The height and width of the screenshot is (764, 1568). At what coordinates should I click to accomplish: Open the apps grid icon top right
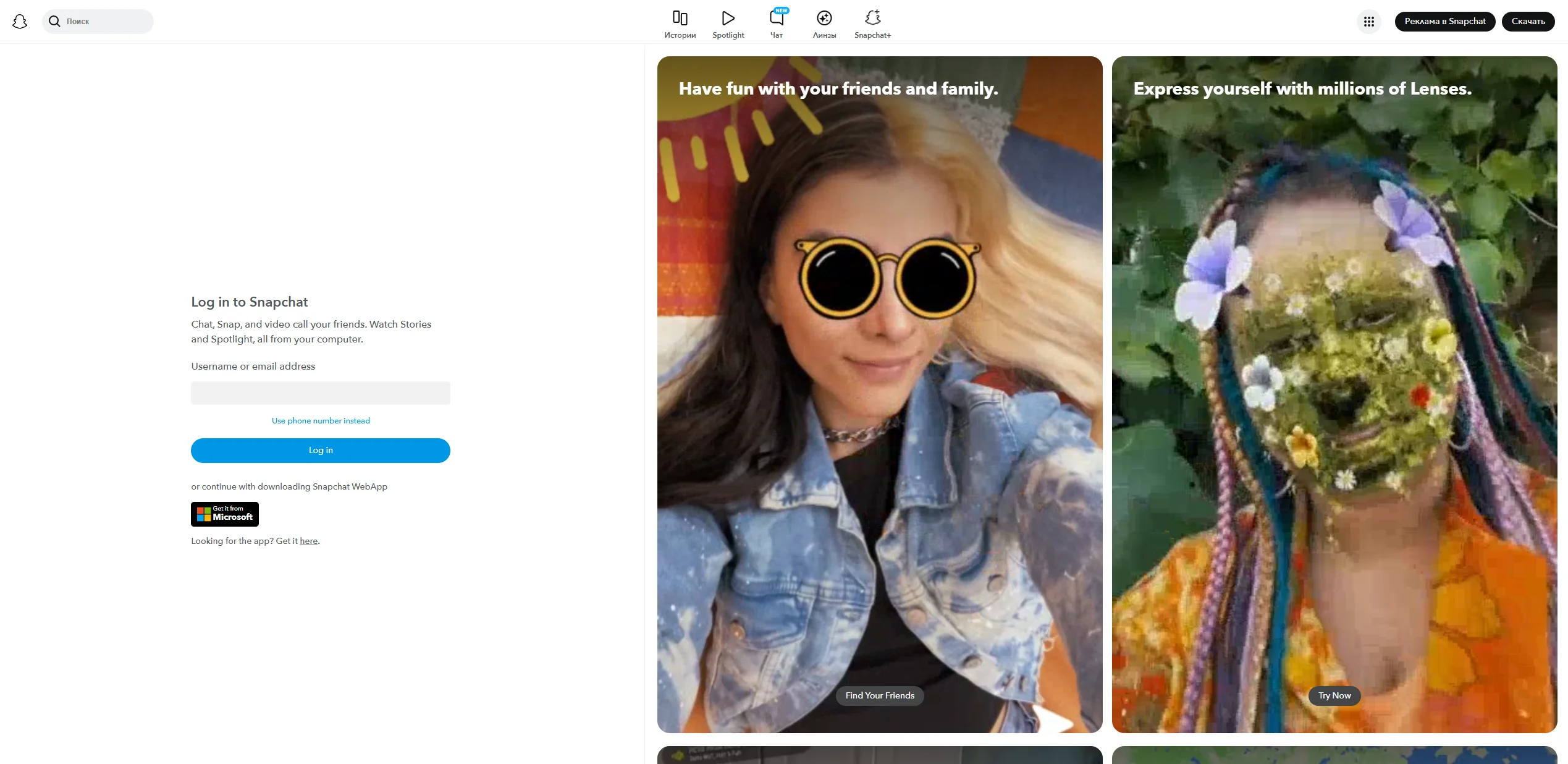[1369, 21]
